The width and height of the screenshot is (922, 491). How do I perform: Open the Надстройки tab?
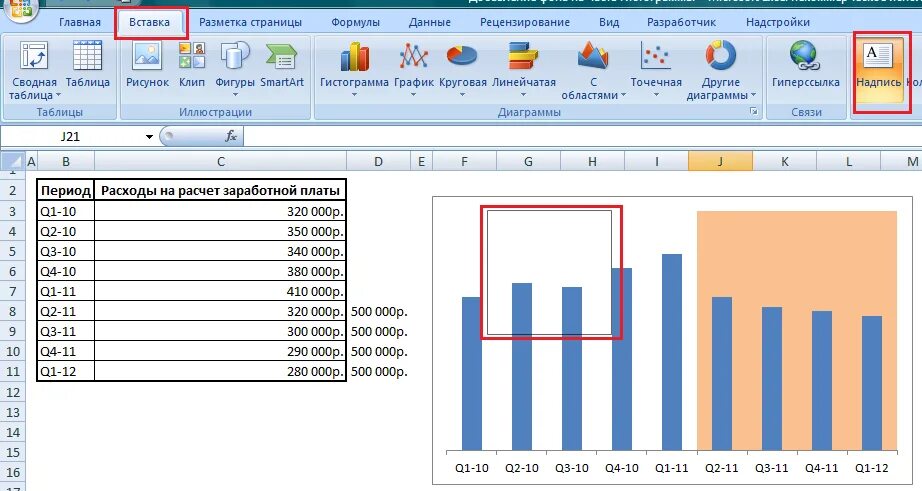coord(777,22)
